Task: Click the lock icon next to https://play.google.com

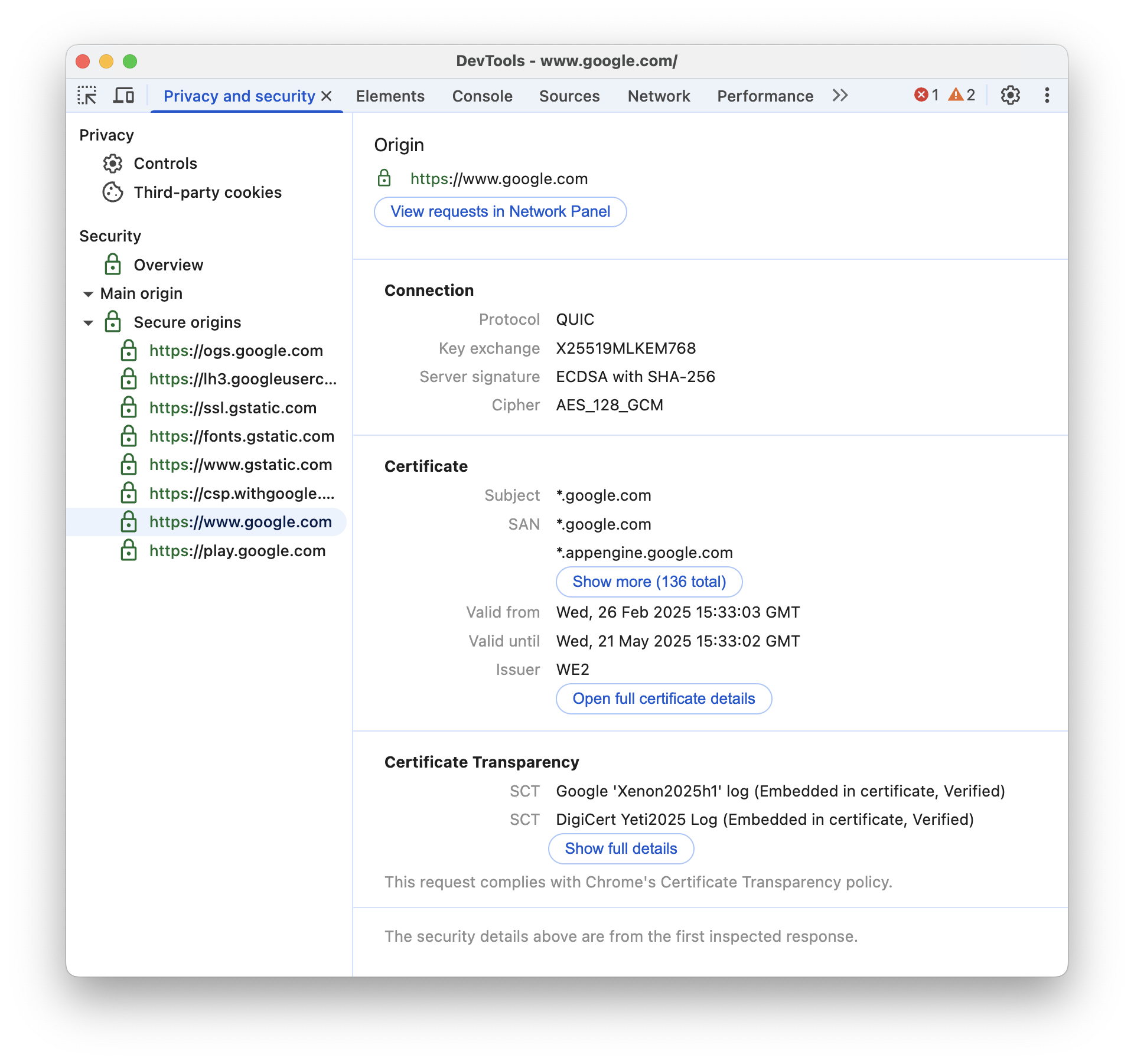Action: (x=128, y=550)
